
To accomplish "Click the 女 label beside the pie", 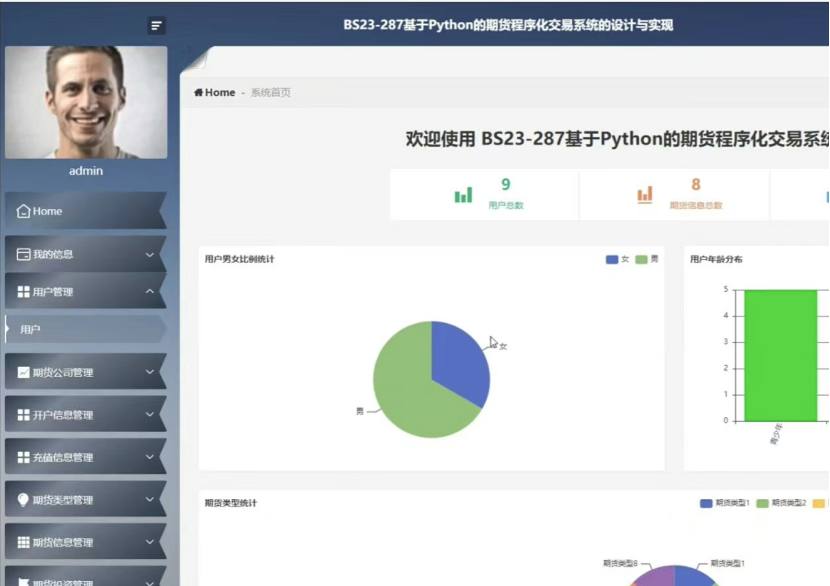I will pos(503,346).
